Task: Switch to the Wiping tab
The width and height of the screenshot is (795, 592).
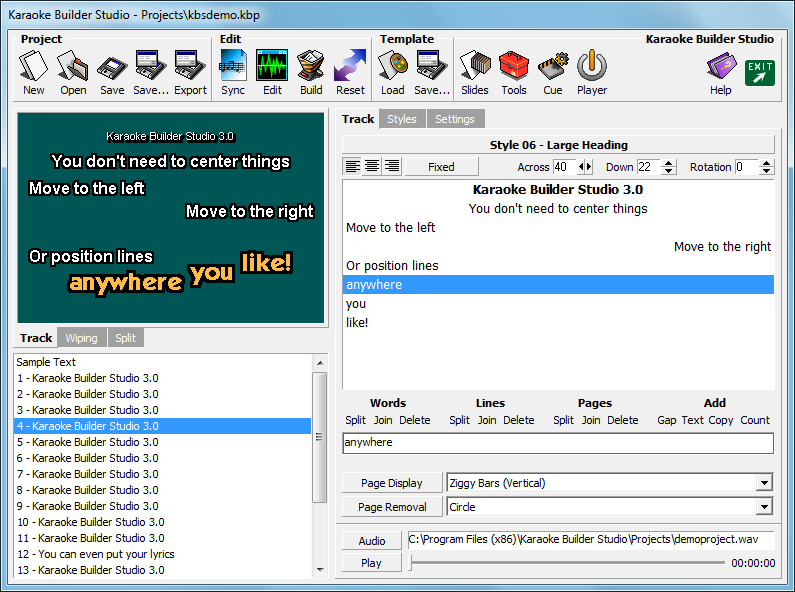Action: 81,338
